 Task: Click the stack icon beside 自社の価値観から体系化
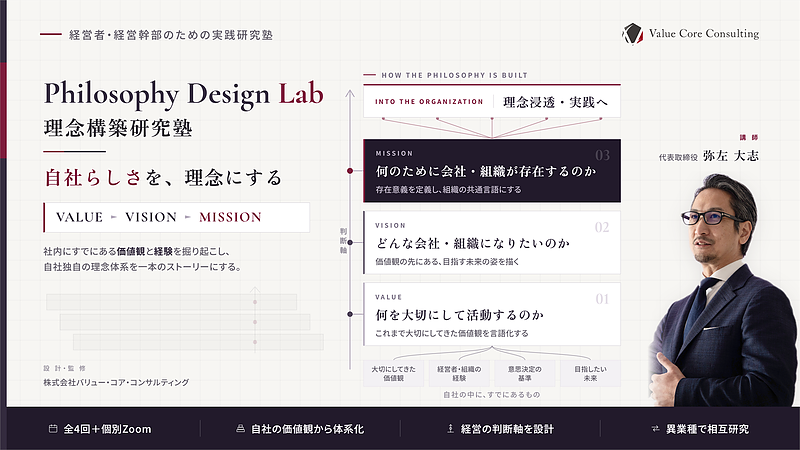point(240,429)
